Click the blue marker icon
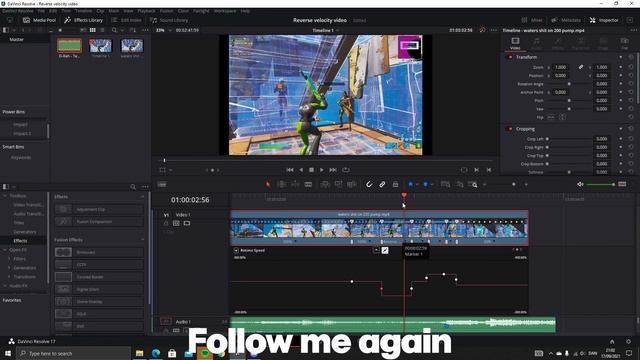Image resolution: width=640 pixels, height=360 pixels. point(425,184)
